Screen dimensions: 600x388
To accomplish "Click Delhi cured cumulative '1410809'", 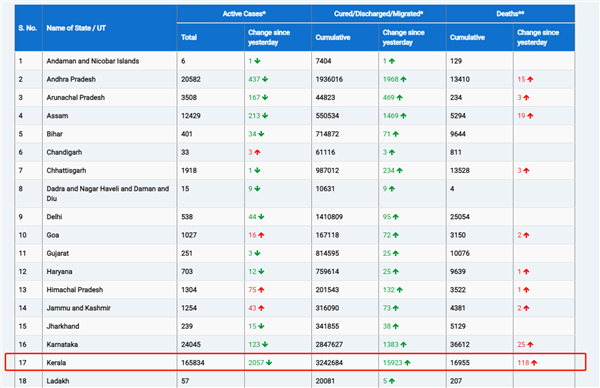I will [329, 217].
